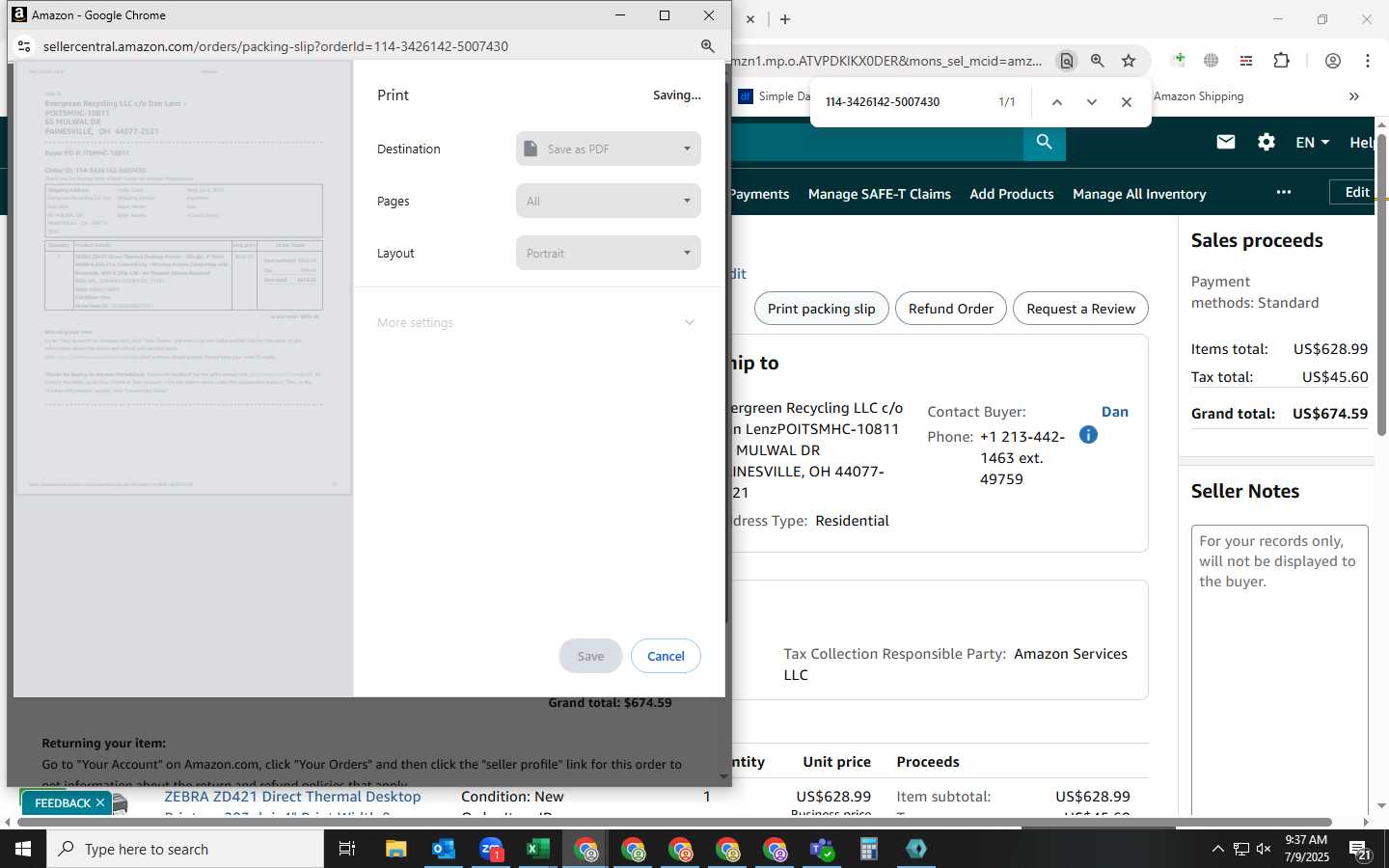
Task: Open Outlook from the taskbar
Action: 444,849
